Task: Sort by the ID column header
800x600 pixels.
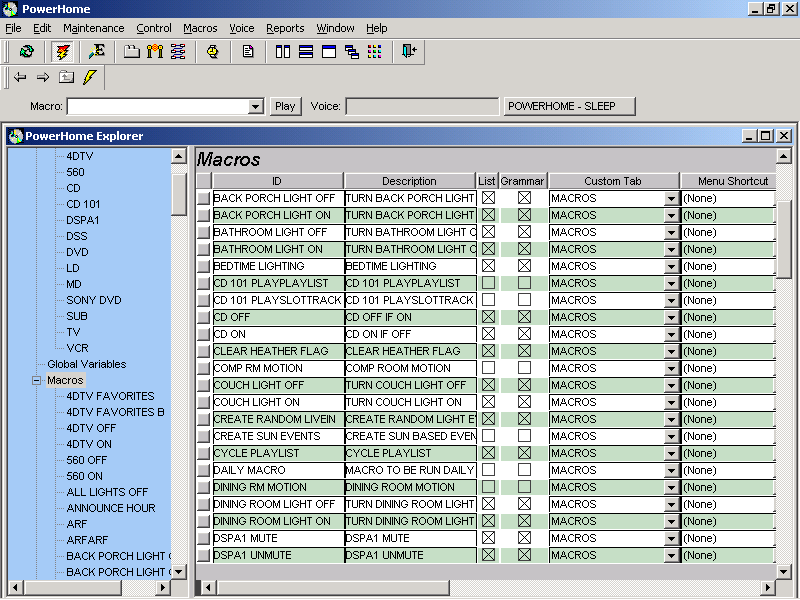Action: coord(278,181)
